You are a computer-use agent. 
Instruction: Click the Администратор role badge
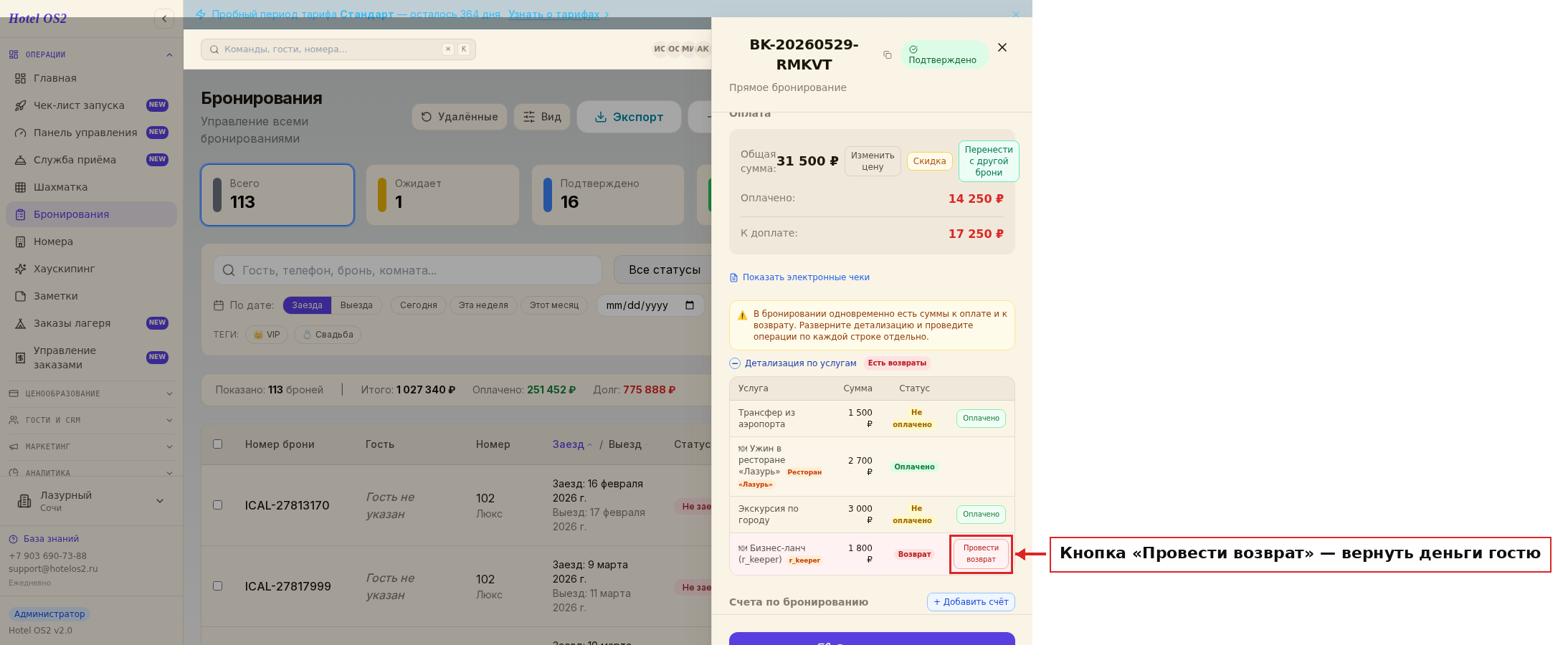coord(49,614)
